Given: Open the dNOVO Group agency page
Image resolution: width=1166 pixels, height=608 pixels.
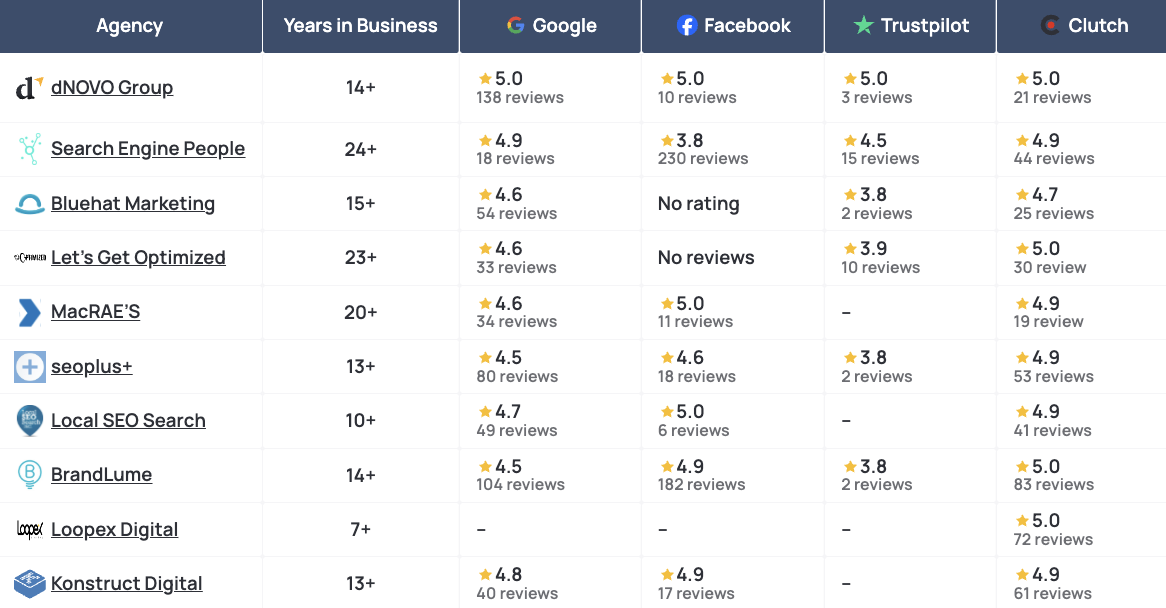Looking at the screenshot, I should pos(111,87).
